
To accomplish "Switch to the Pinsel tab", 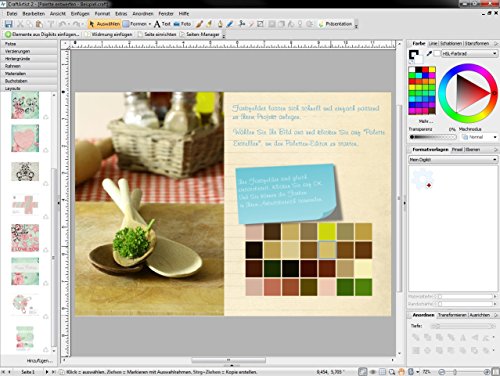I will coord(457,150).
